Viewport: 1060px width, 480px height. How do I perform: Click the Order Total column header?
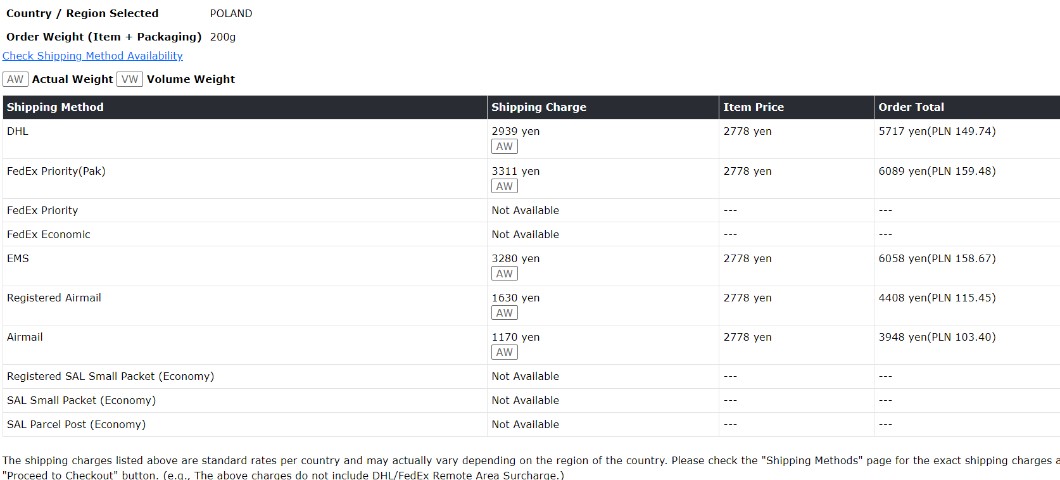pos(911,107)
